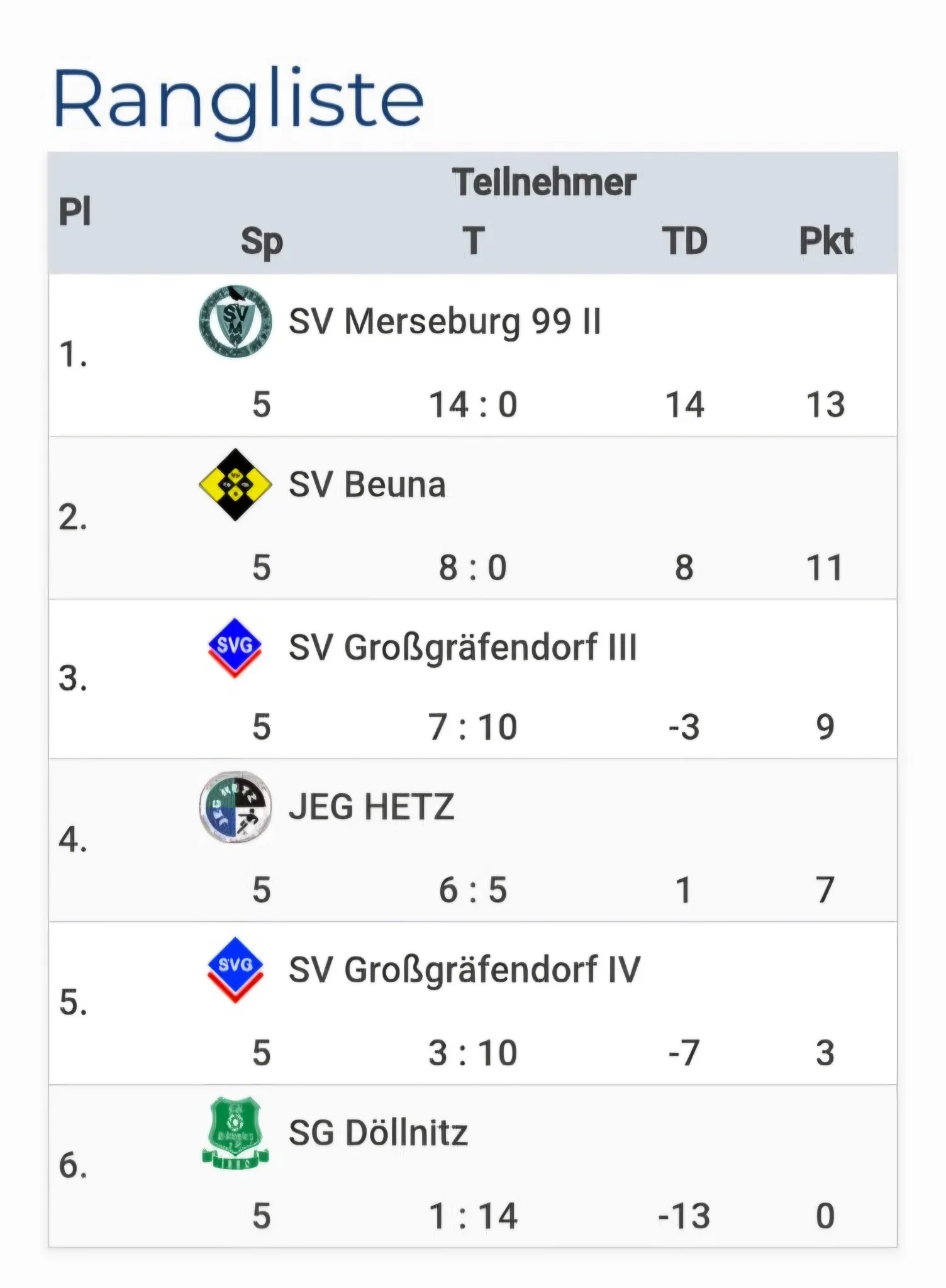Click Merseburg's 13 points value
This screenshot has height=1288, width=946.
[825, 404]
